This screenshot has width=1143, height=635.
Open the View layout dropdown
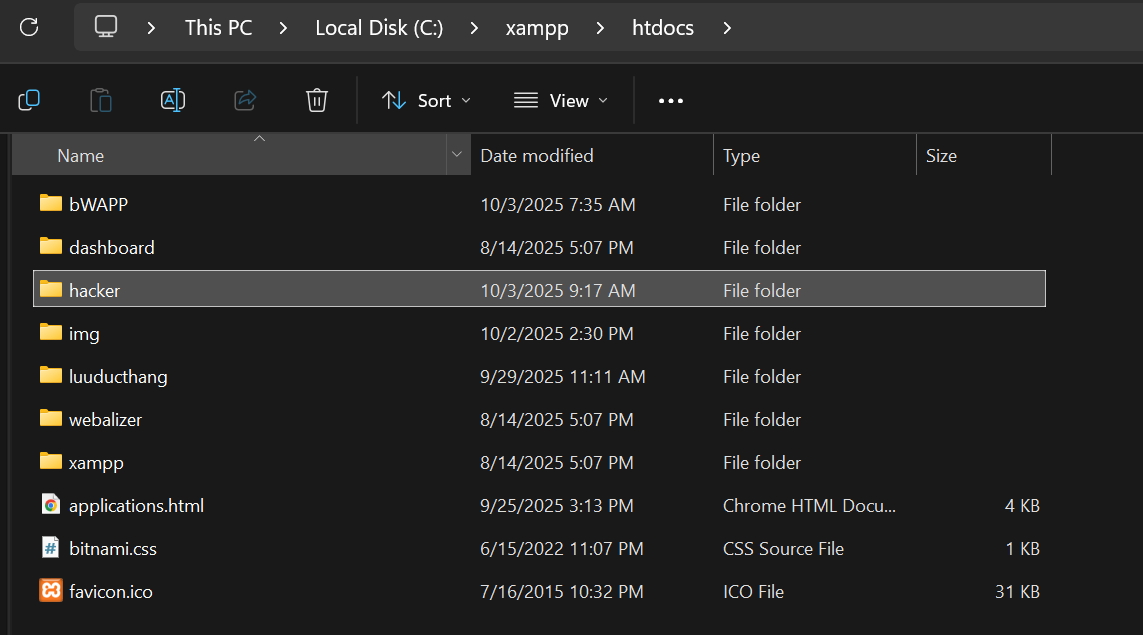point(560,100)
